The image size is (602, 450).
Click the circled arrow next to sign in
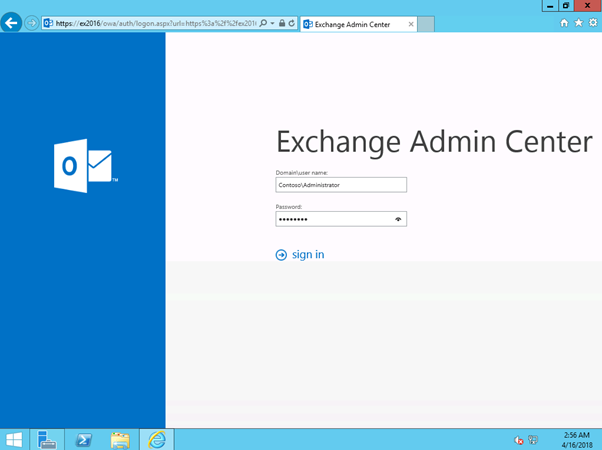pos(281,255)
